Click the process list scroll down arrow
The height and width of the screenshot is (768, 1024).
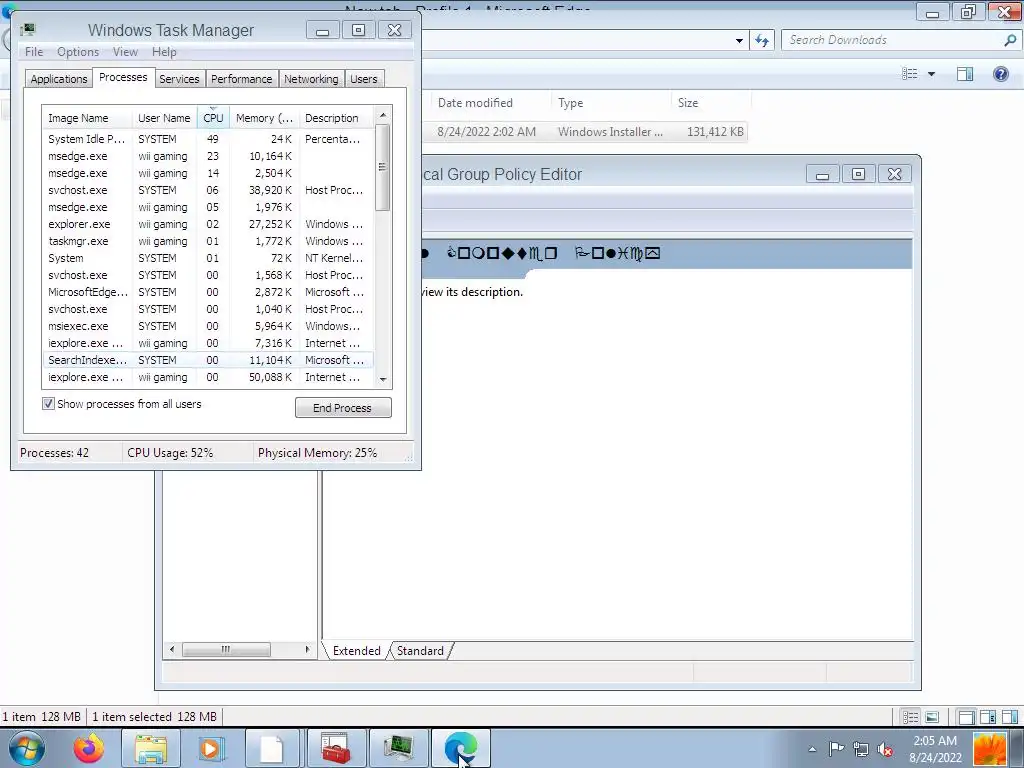tap(383, 379)
